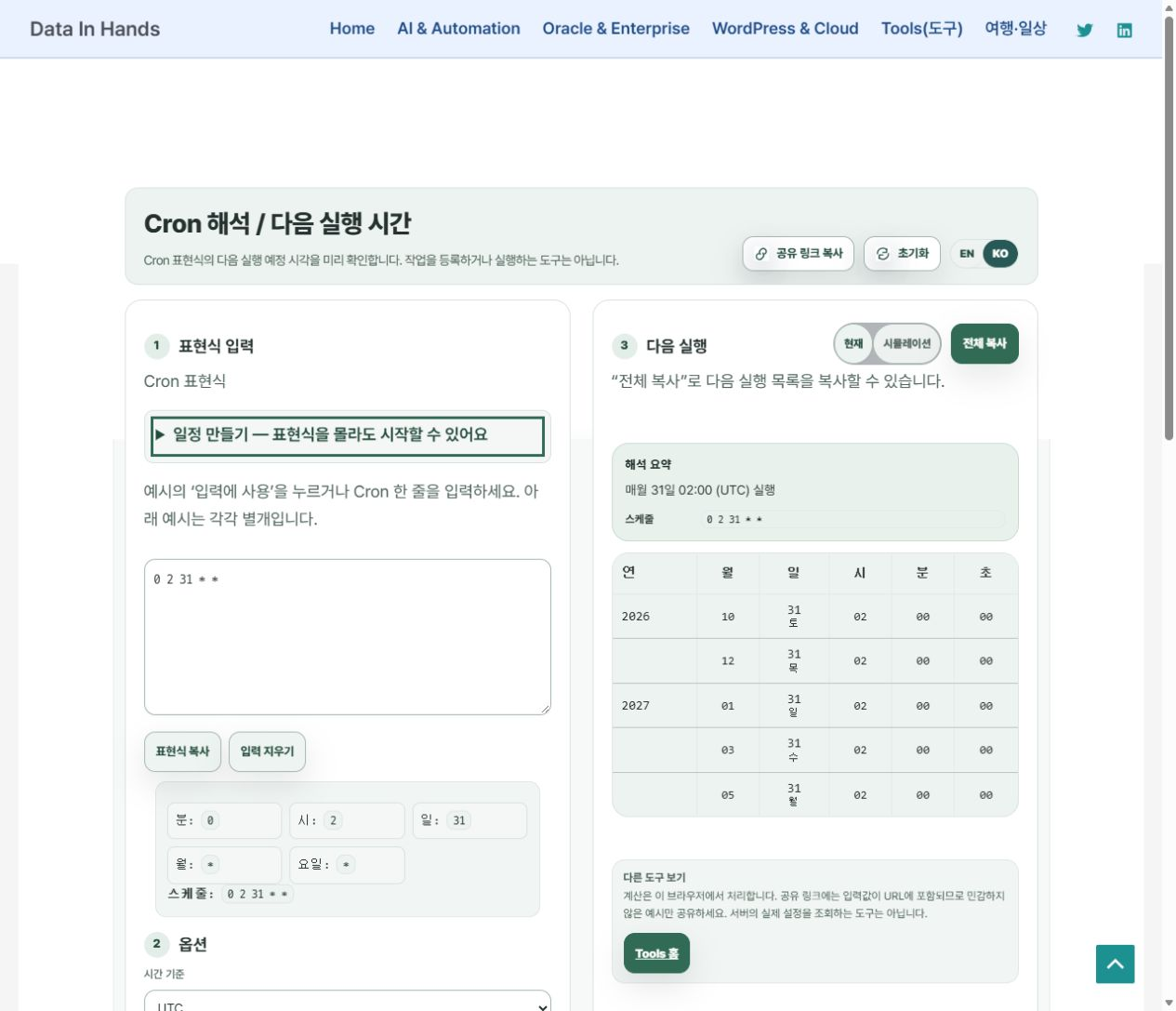Image resolution: width=1176 pixels, height=1011 pixels.
Task: Click the 31 목 day cell
Action: (x=794, y=661)
